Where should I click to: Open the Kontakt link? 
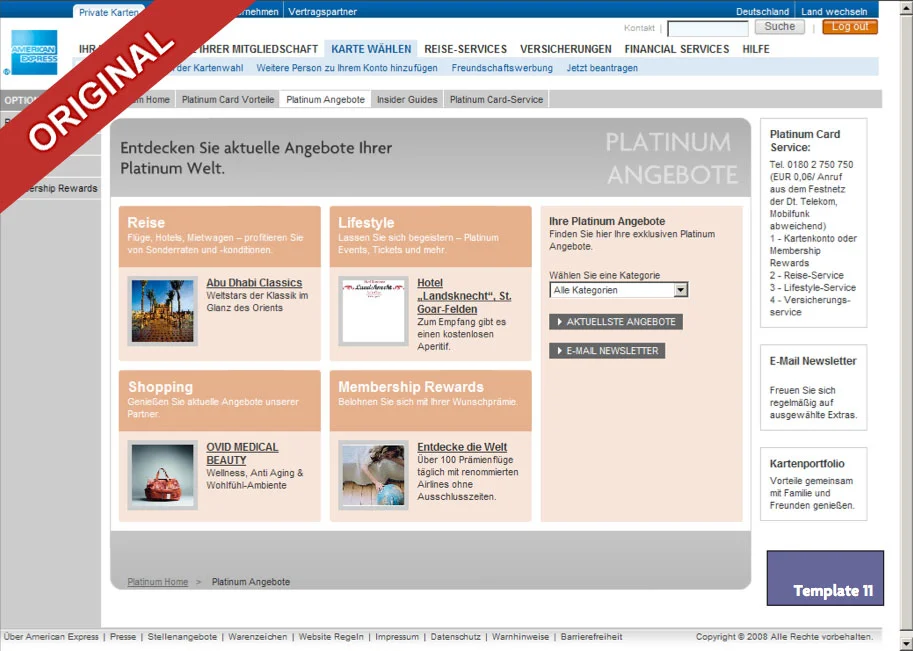(x=639, y=28)
